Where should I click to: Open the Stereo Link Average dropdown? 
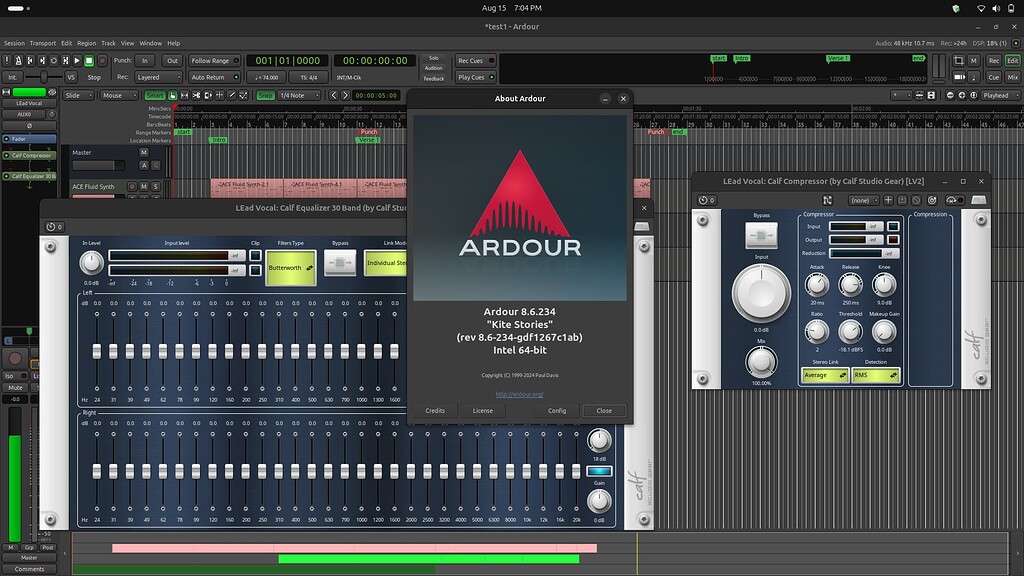(x=825, y=376)
